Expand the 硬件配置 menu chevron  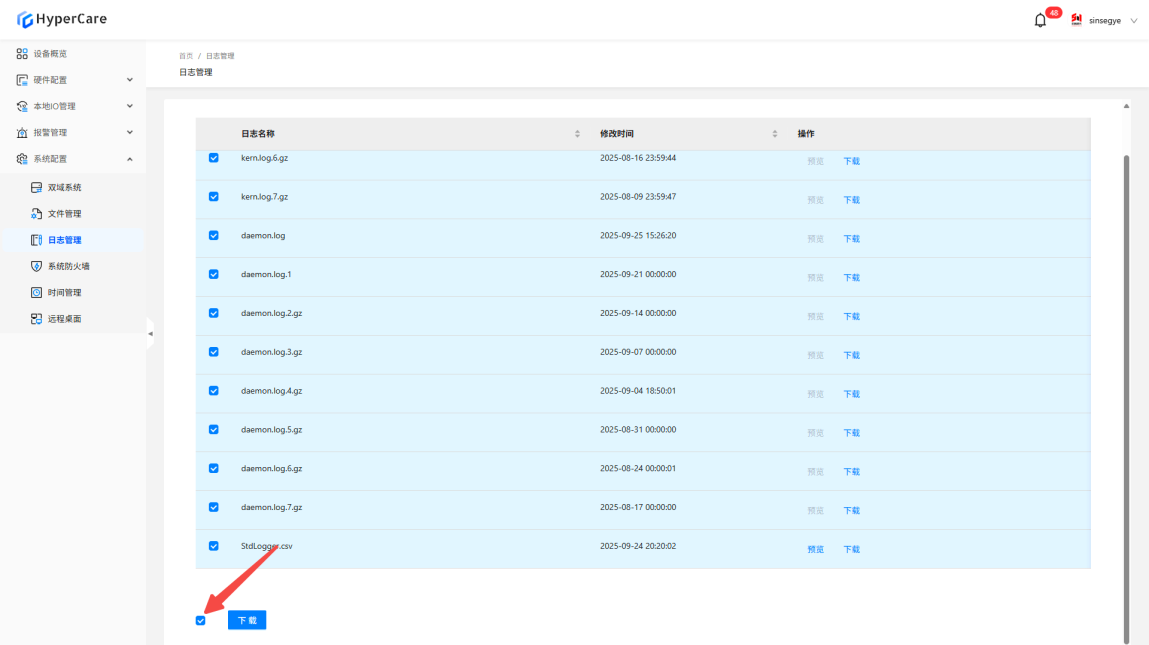click(x=129, y=80)
